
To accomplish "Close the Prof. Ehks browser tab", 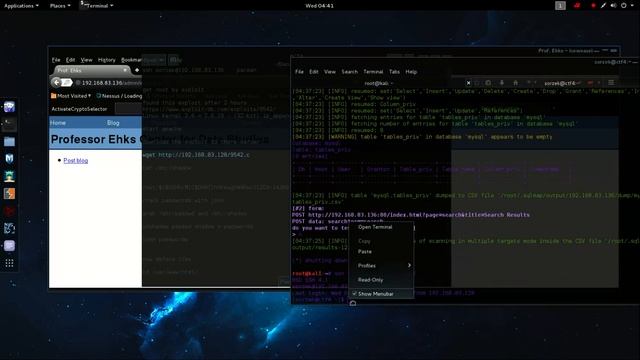I will click(125, 70).
